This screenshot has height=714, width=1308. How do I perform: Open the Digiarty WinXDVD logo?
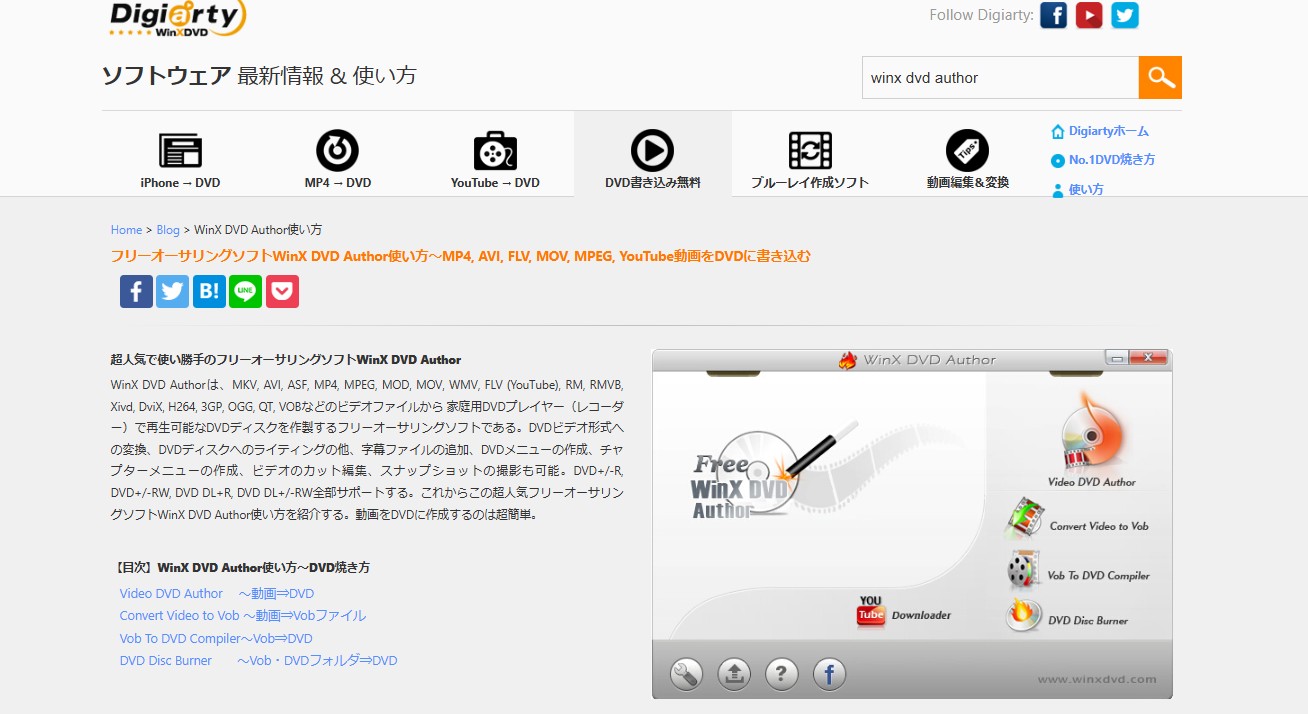[x=177, y=18]
